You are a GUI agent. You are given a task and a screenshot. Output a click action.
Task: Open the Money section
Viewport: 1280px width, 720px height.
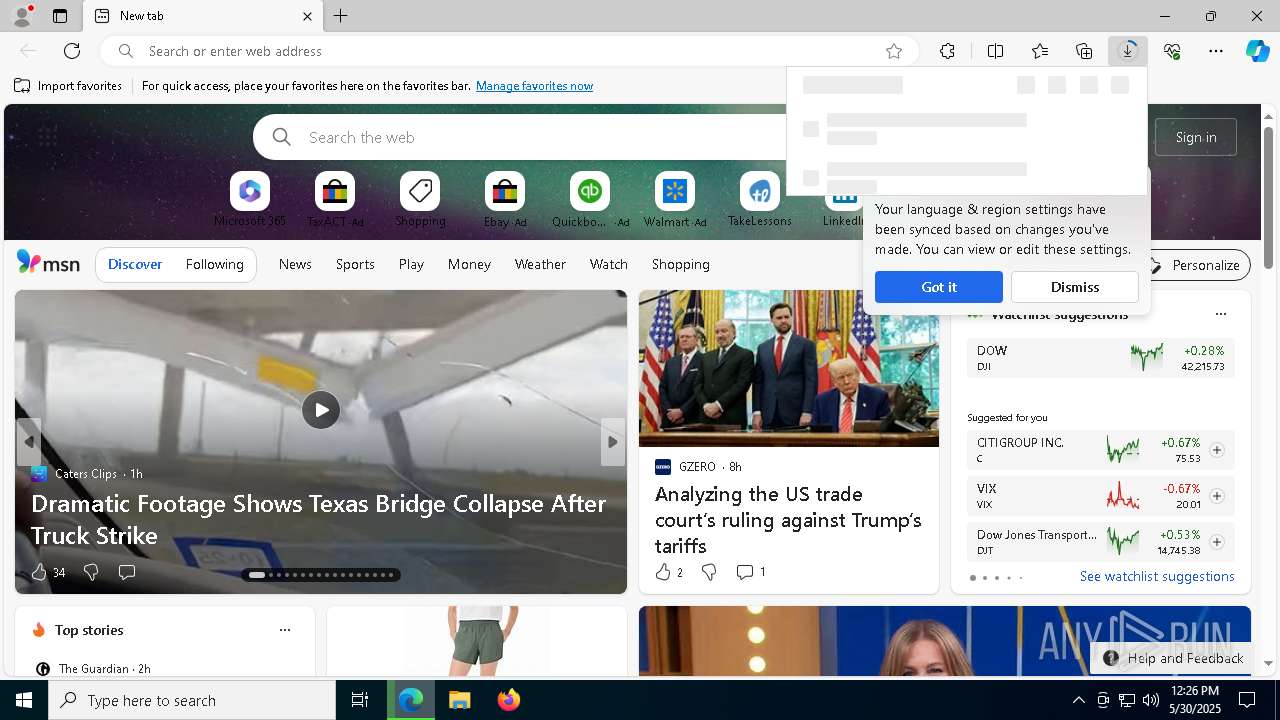[469, 264]
